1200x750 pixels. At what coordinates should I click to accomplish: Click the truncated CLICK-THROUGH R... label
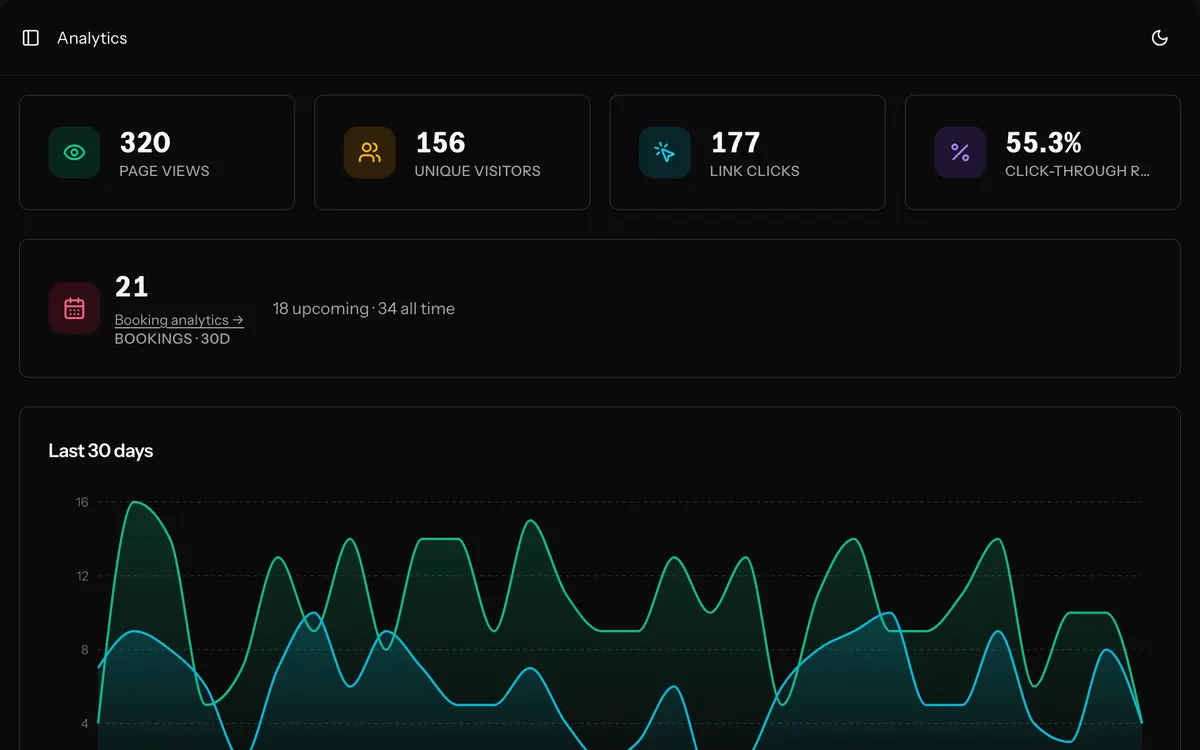[x=1077, y=171]
